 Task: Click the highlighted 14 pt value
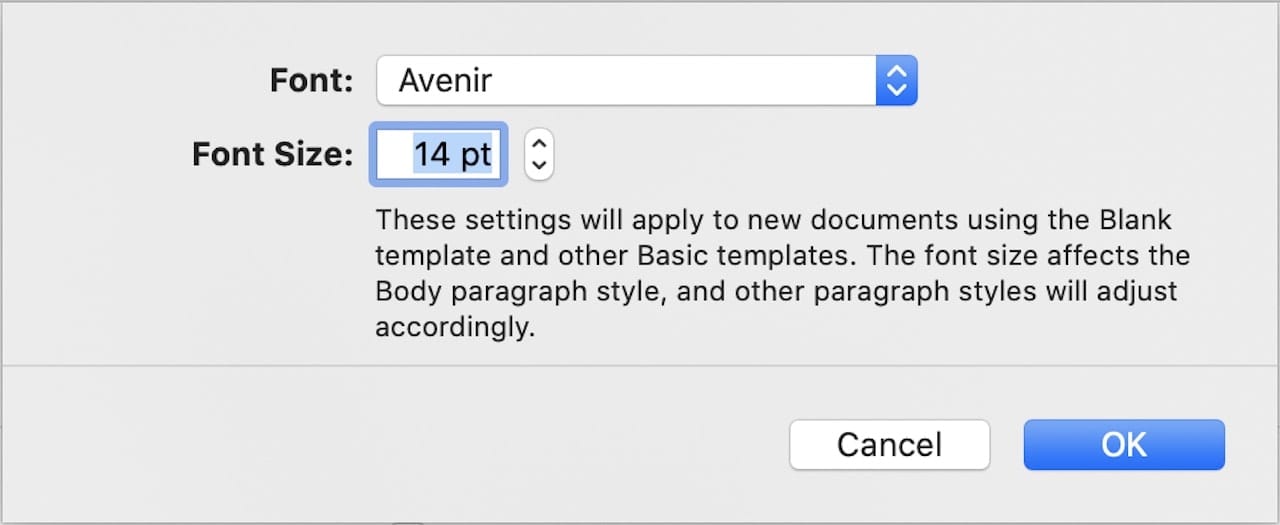pos(453,155)
